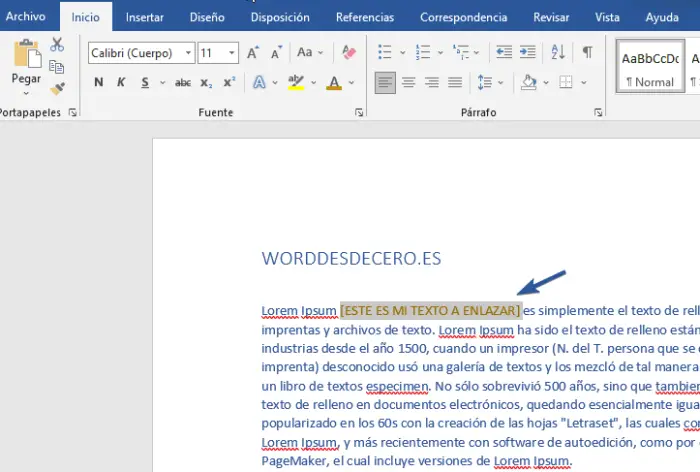This screenshot has width=700, height=472.
Task: Switch to the Correspondencia tab
Action: (463, 17)
